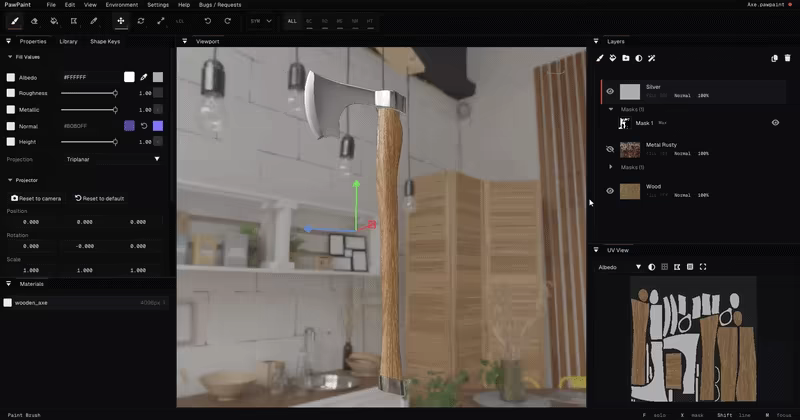This screenshot has height=420, width=800.
Task: Select the eyedropper picker tool in toolbar
Action: click(94, 21)
